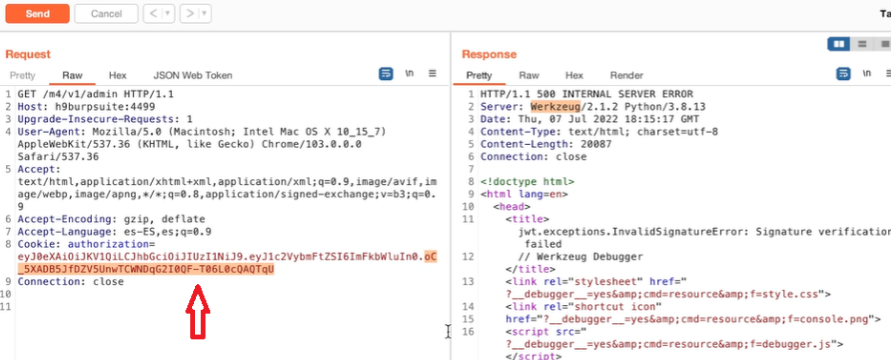Click the Request panel heading
The image size is (891, 360).
tap(28, 55)
